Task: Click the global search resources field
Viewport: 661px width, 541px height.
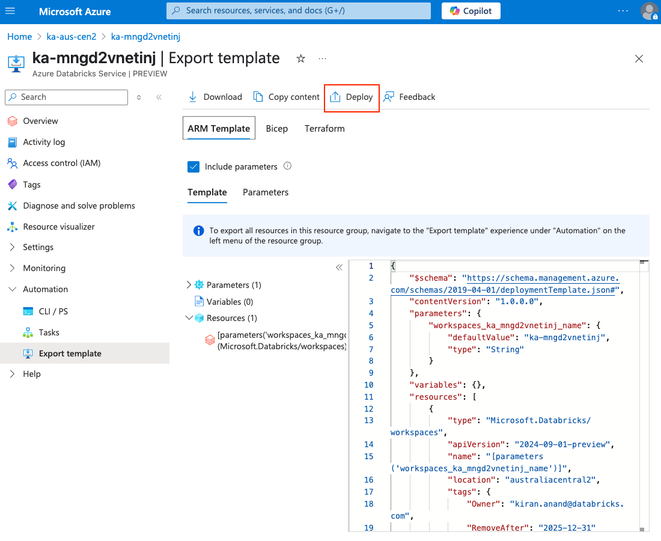Action: 298,11
